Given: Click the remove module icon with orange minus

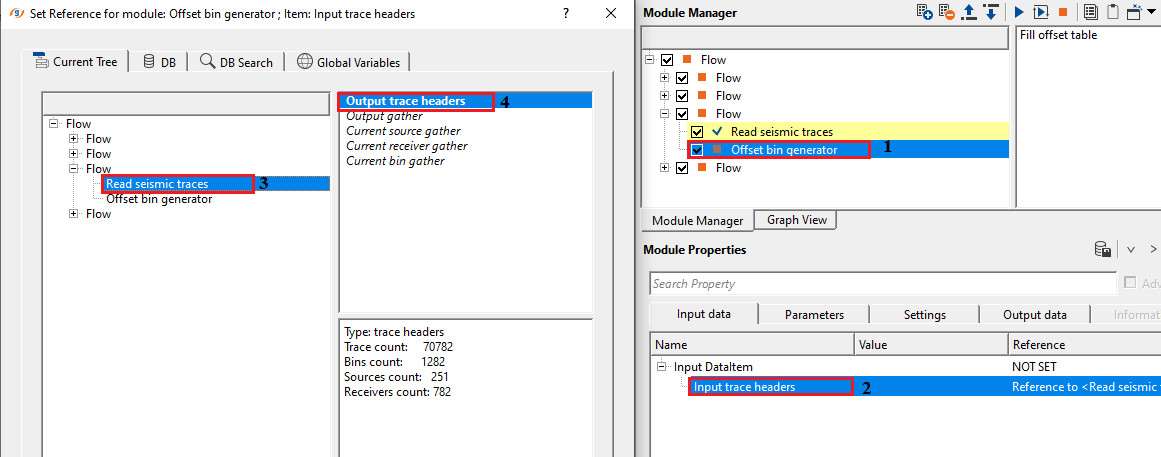Looking at the screenshot, I should point(946,12).
